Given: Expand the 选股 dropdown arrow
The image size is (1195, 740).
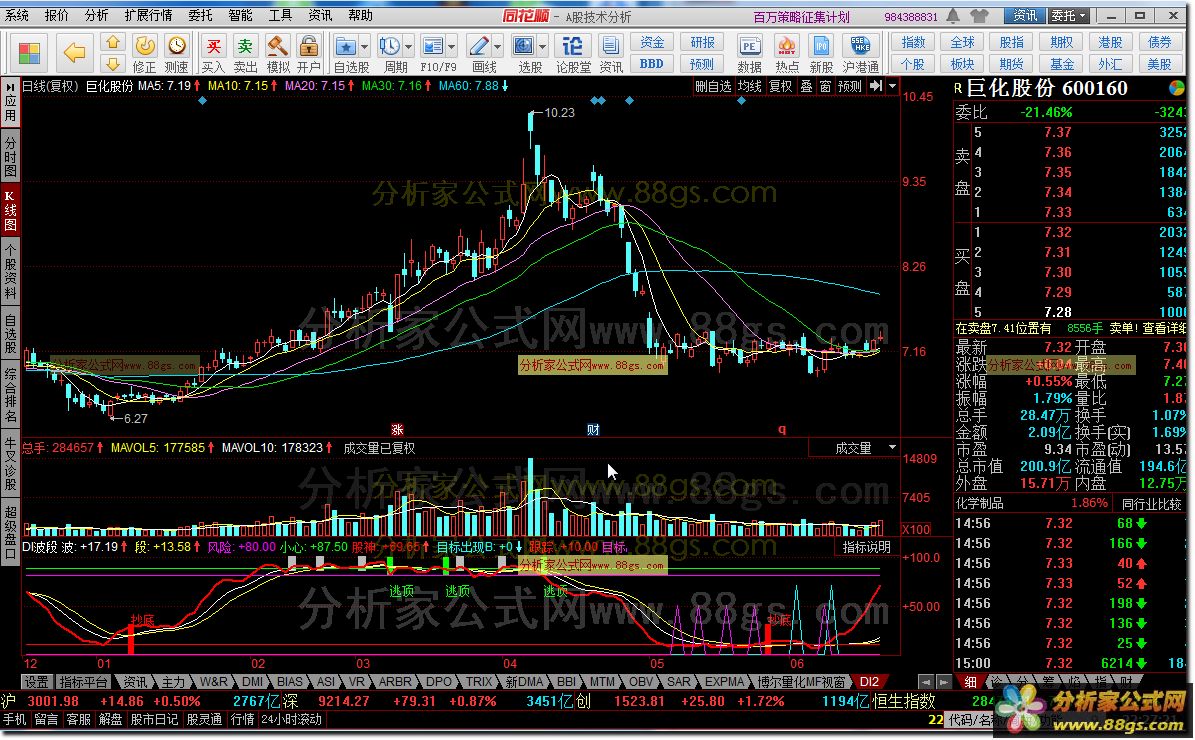Looking at the screenshot, I should [543, 46].
